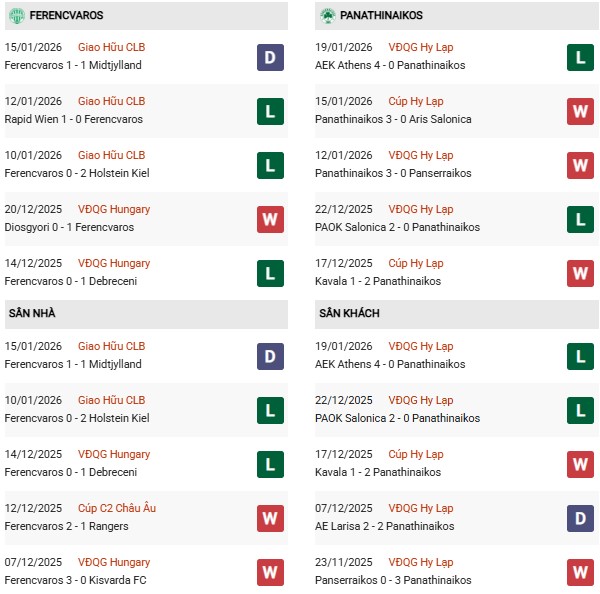
Task: Click W badge beside Ferencvaros 2-1 Rangers
Action: [x=270, y=518]
